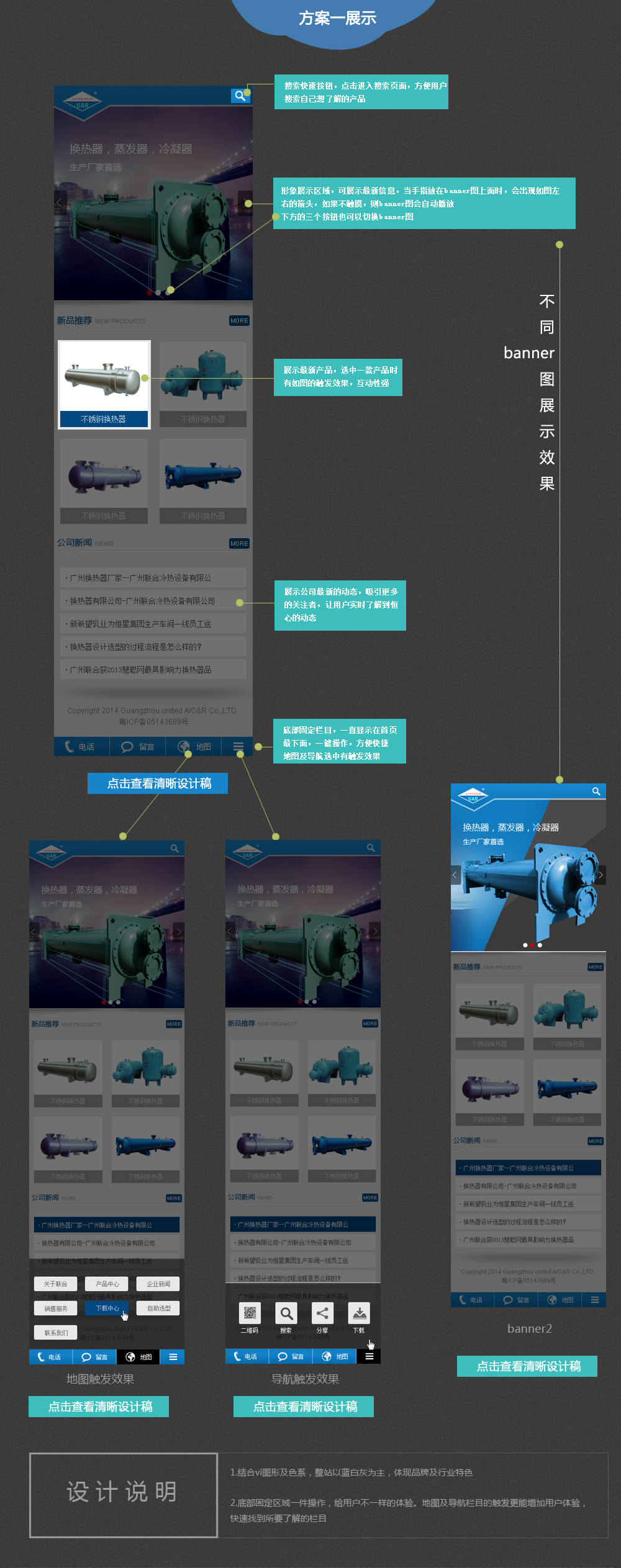621x1568 pixels.
Task: Go to the previous slide with the banner2 left arrow
Action: (x=455, y=875)
